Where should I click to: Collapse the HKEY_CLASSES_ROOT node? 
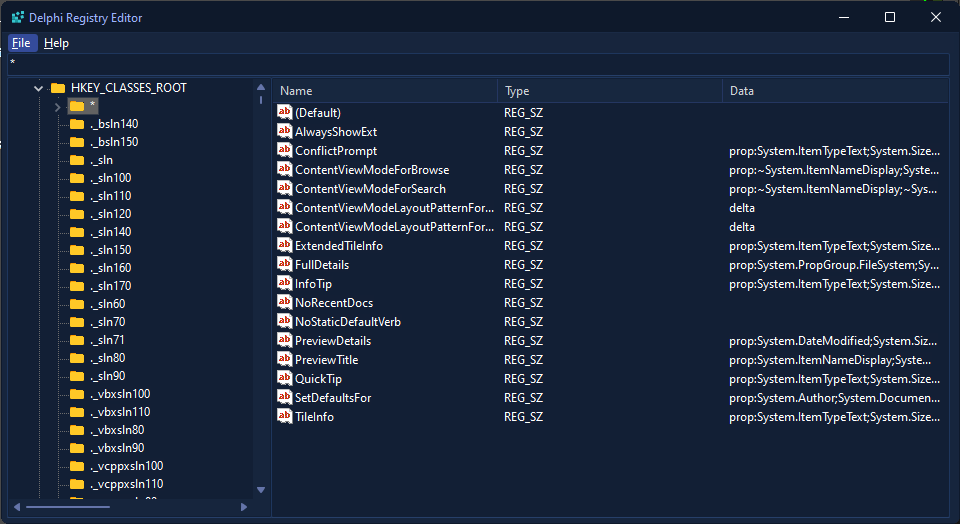click(x=39, y=88)
